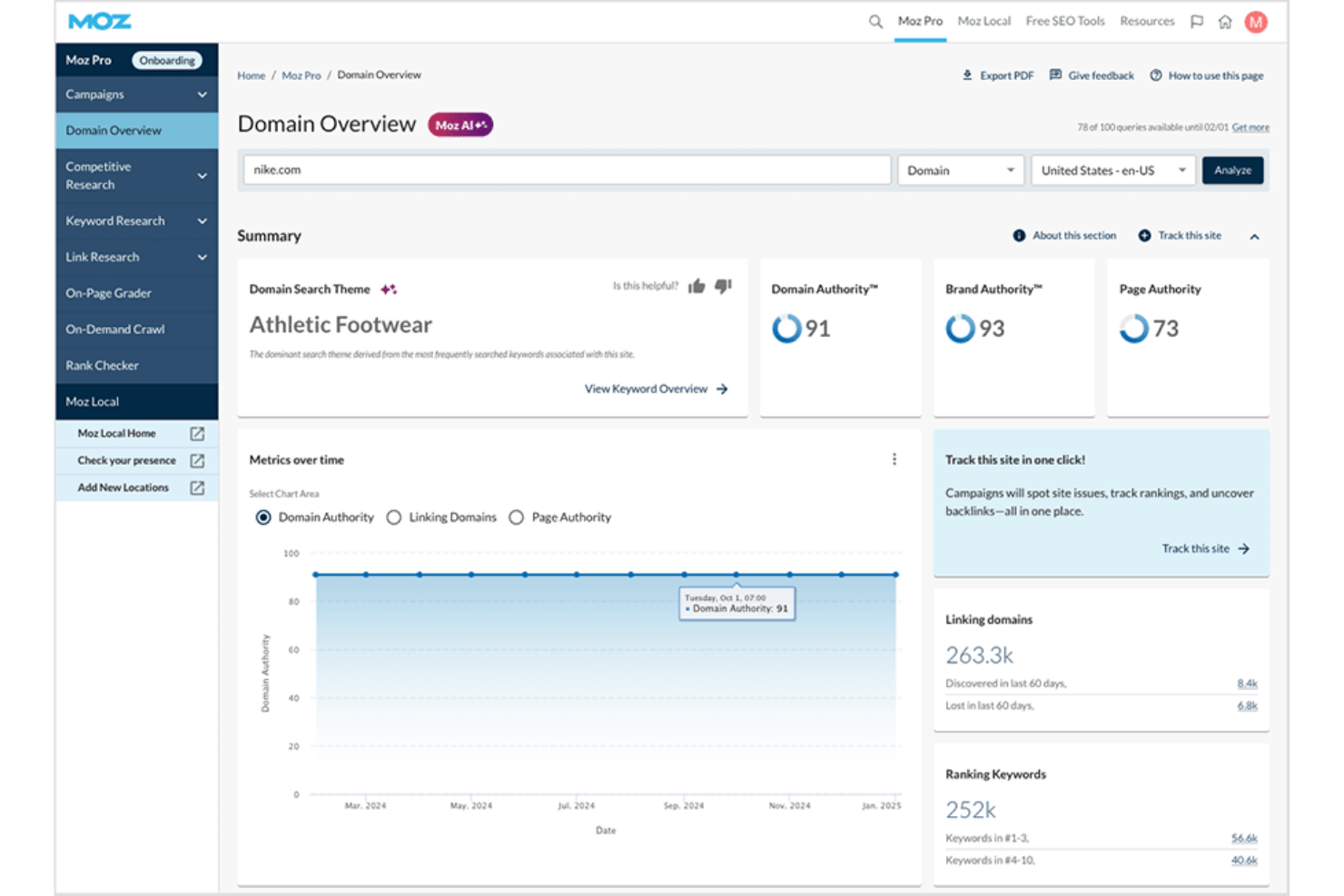Open the search icon in the top bar
The width and height of the screenshot is (1344, 896).
pyautogui.click(x=875, y=20)
